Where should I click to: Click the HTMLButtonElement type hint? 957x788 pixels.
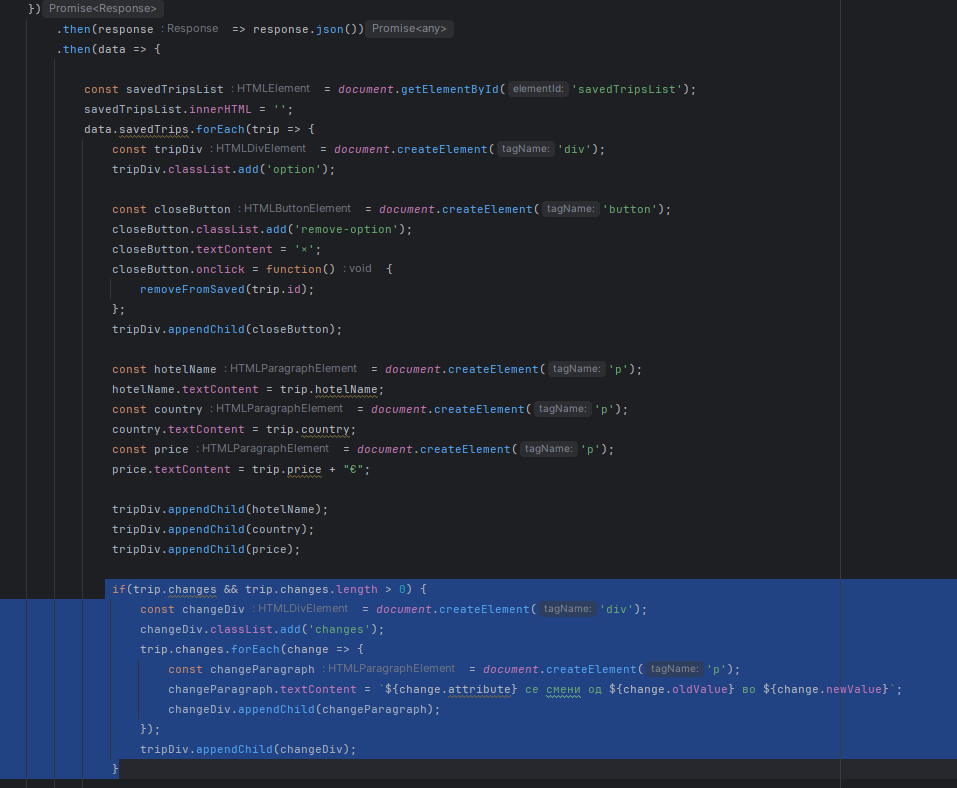[297, 209]
